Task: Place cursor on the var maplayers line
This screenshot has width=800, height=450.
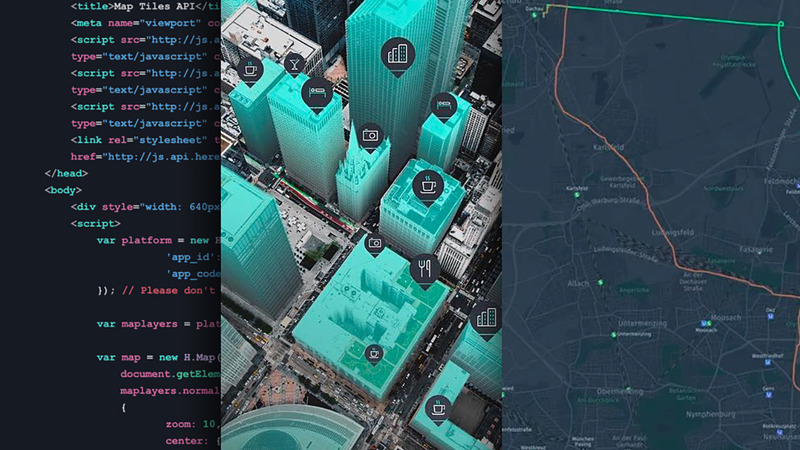Action: pos(150,323)
